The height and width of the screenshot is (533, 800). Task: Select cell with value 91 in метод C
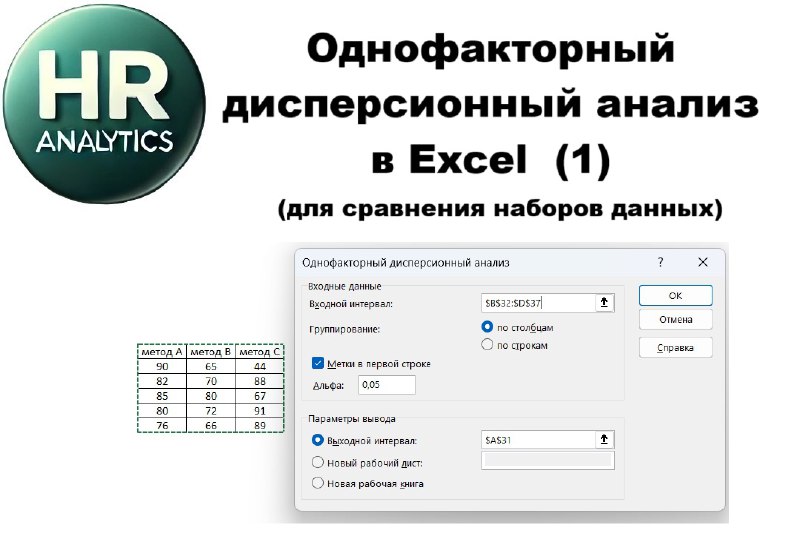[x=260, y=411]
